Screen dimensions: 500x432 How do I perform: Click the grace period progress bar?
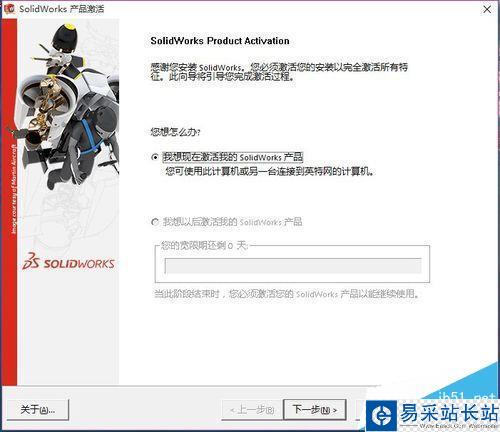pos(293,266)
